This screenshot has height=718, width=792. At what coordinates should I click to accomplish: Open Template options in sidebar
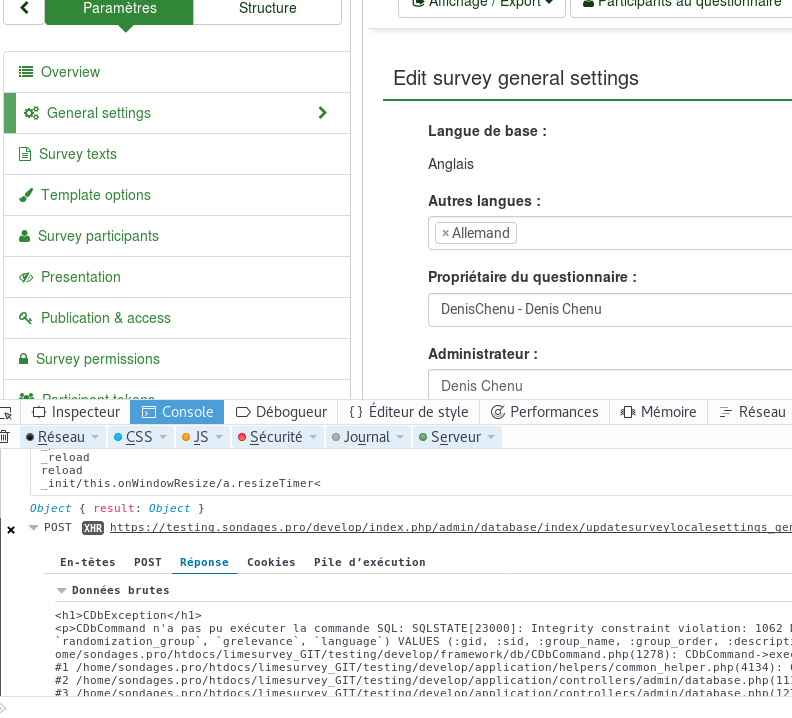(95, 195)
